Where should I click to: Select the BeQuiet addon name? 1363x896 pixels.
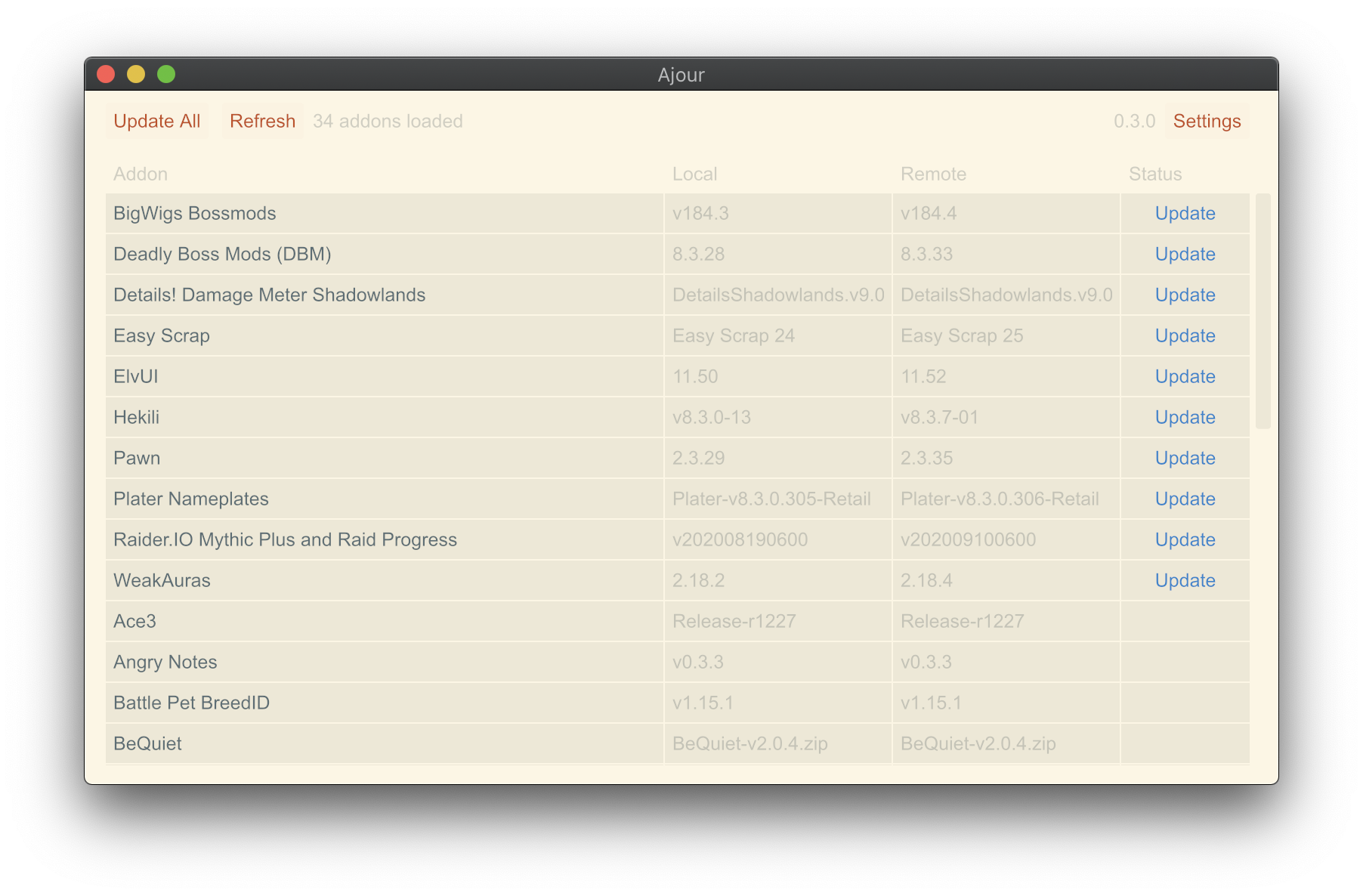(x=147, y=743)
